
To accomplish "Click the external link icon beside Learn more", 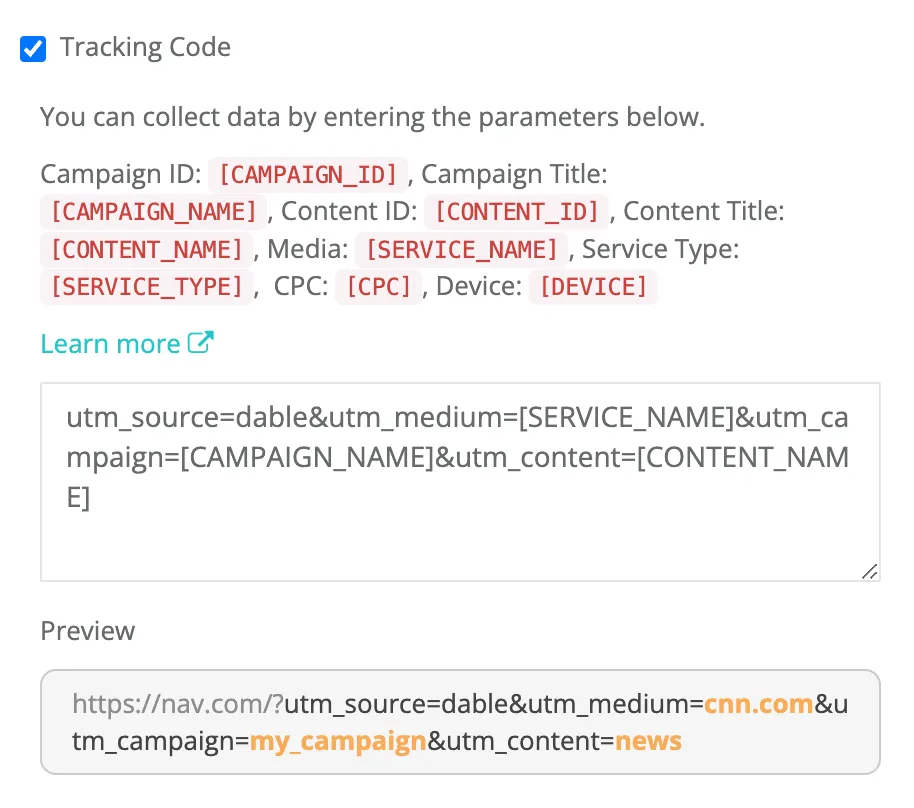I will click(202, 343).
